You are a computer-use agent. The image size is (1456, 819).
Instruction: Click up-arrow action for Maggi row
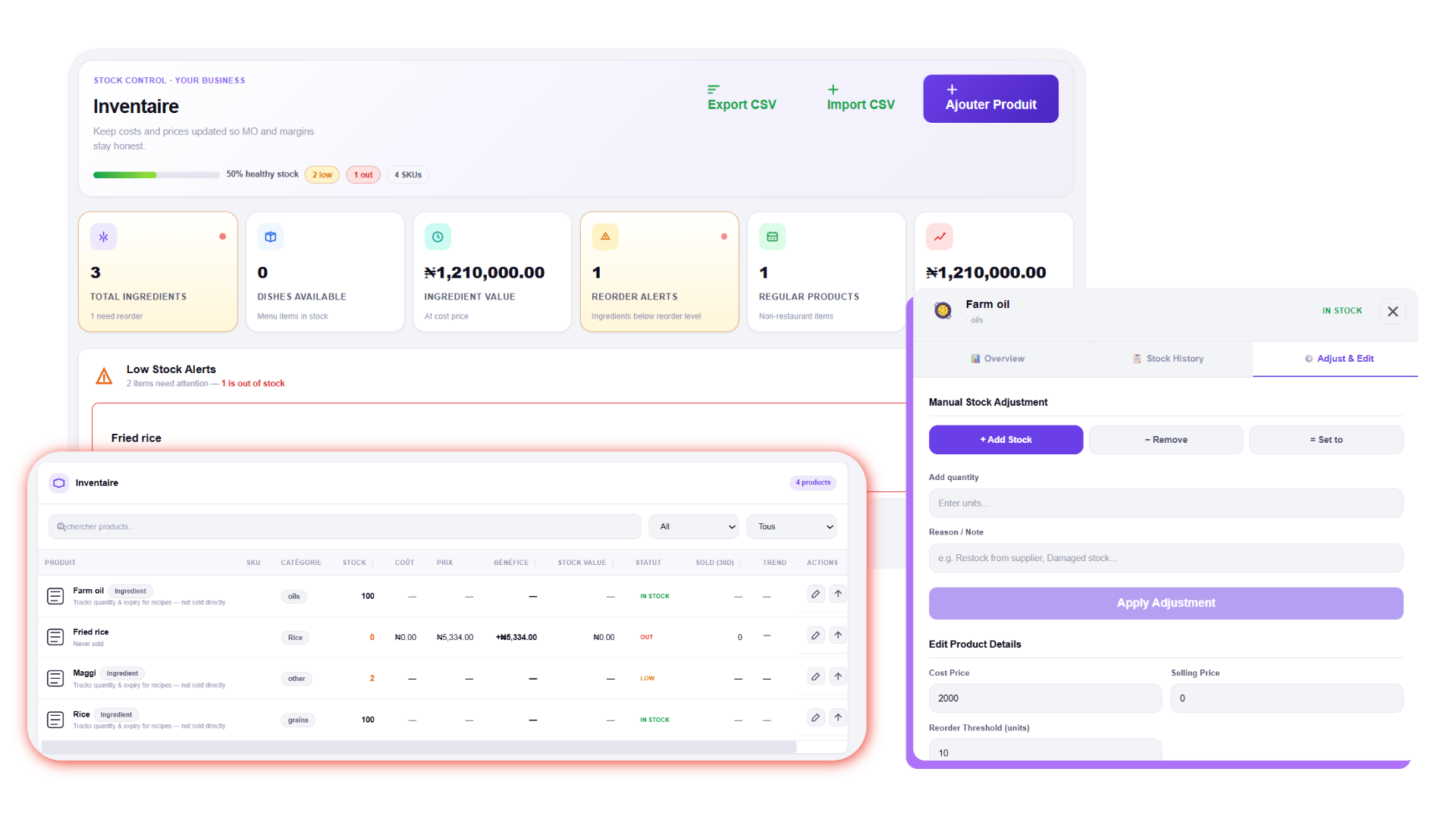[838, 676]
